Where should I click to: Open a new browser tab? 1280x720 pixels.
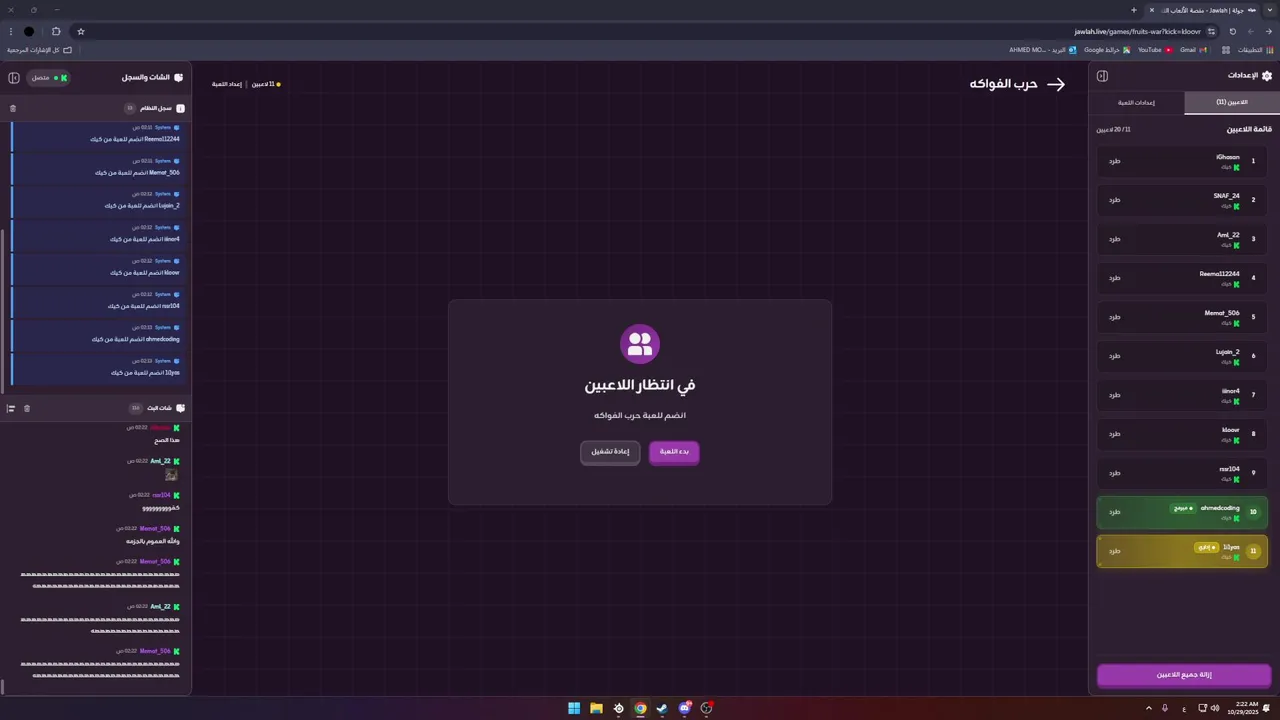pos(1133,10)
